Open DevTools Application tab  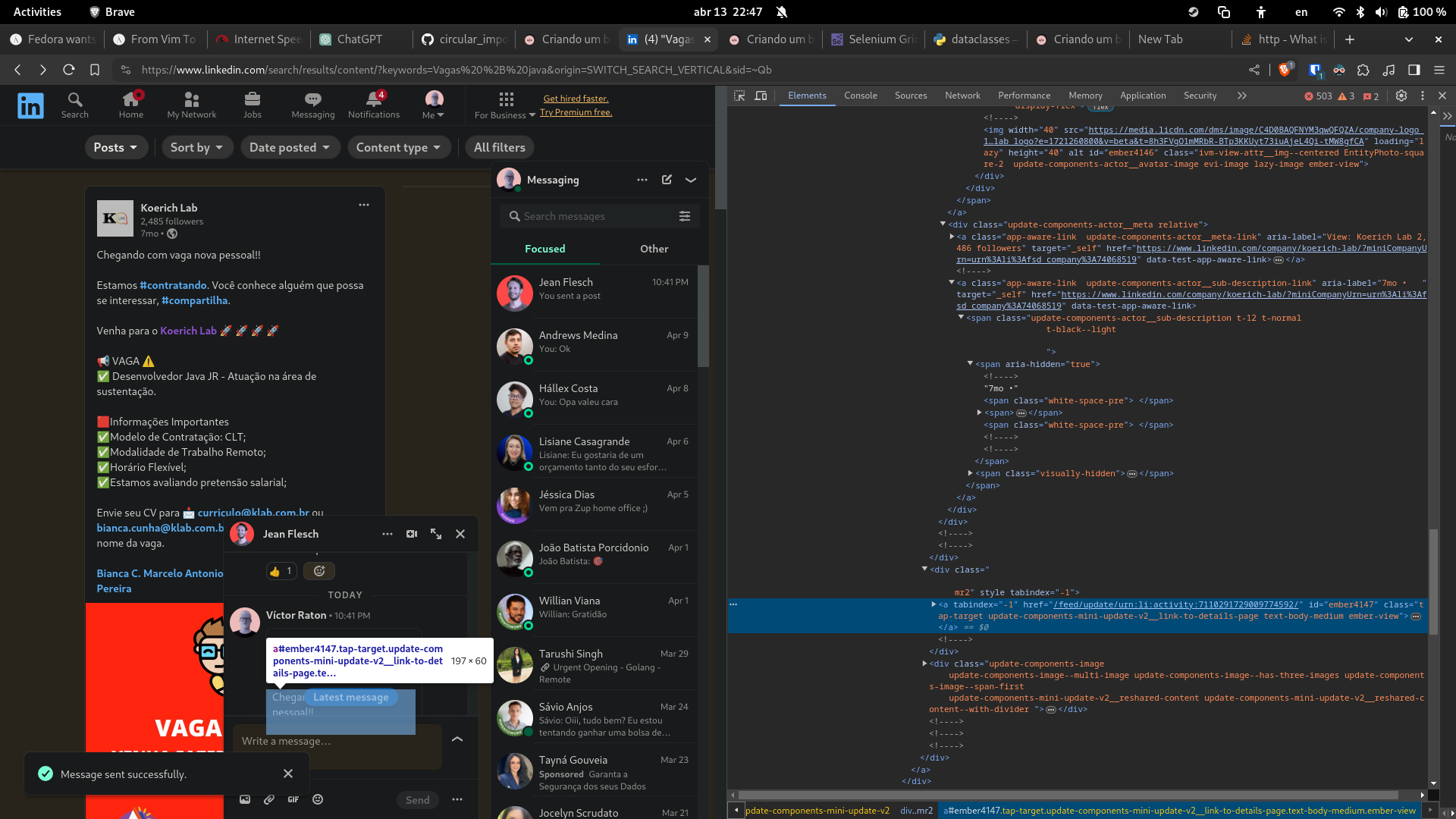tap(1143, 96)
